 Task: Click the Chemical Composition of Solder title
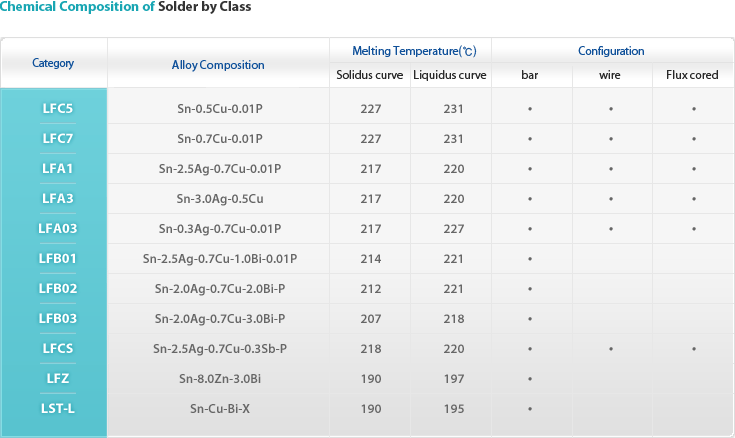[126, 7]
